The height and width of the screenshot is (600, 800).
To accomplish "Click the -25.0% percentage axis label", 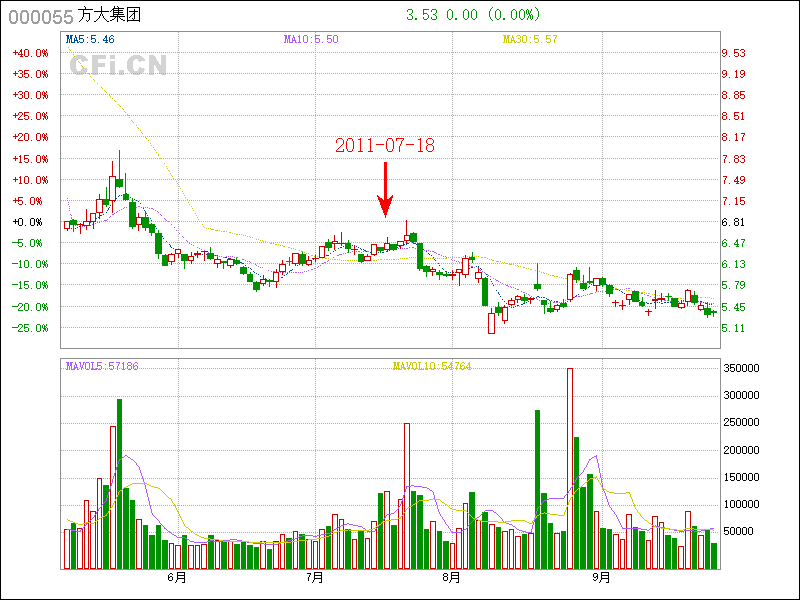I will click(30, 328).
